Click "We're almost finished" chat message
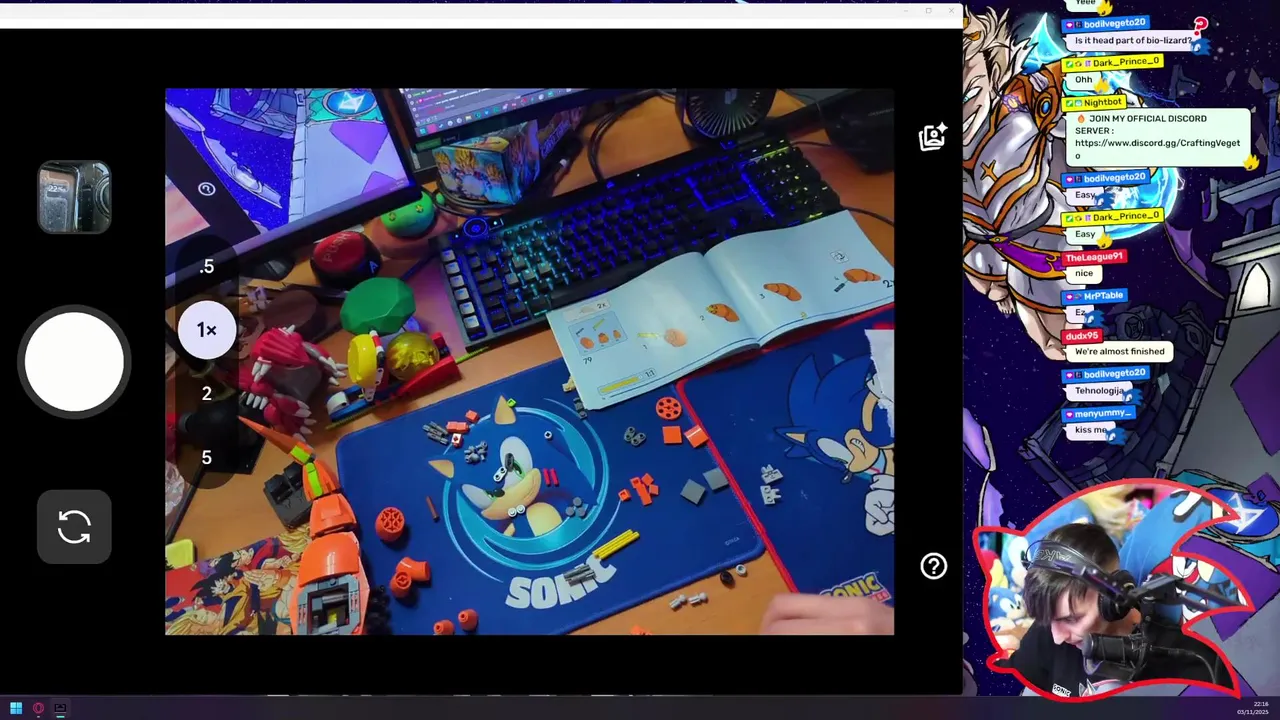Image resolution: width=1280 pixels, height=720 pixels. (1119, 352)
